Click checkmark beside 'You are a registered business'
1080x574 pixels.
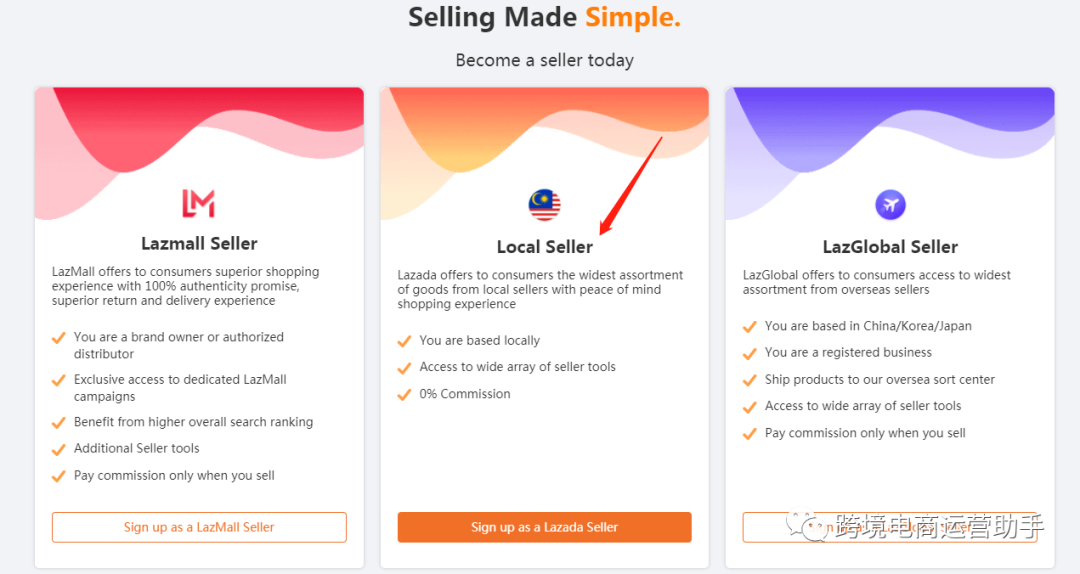click(750, 353)
